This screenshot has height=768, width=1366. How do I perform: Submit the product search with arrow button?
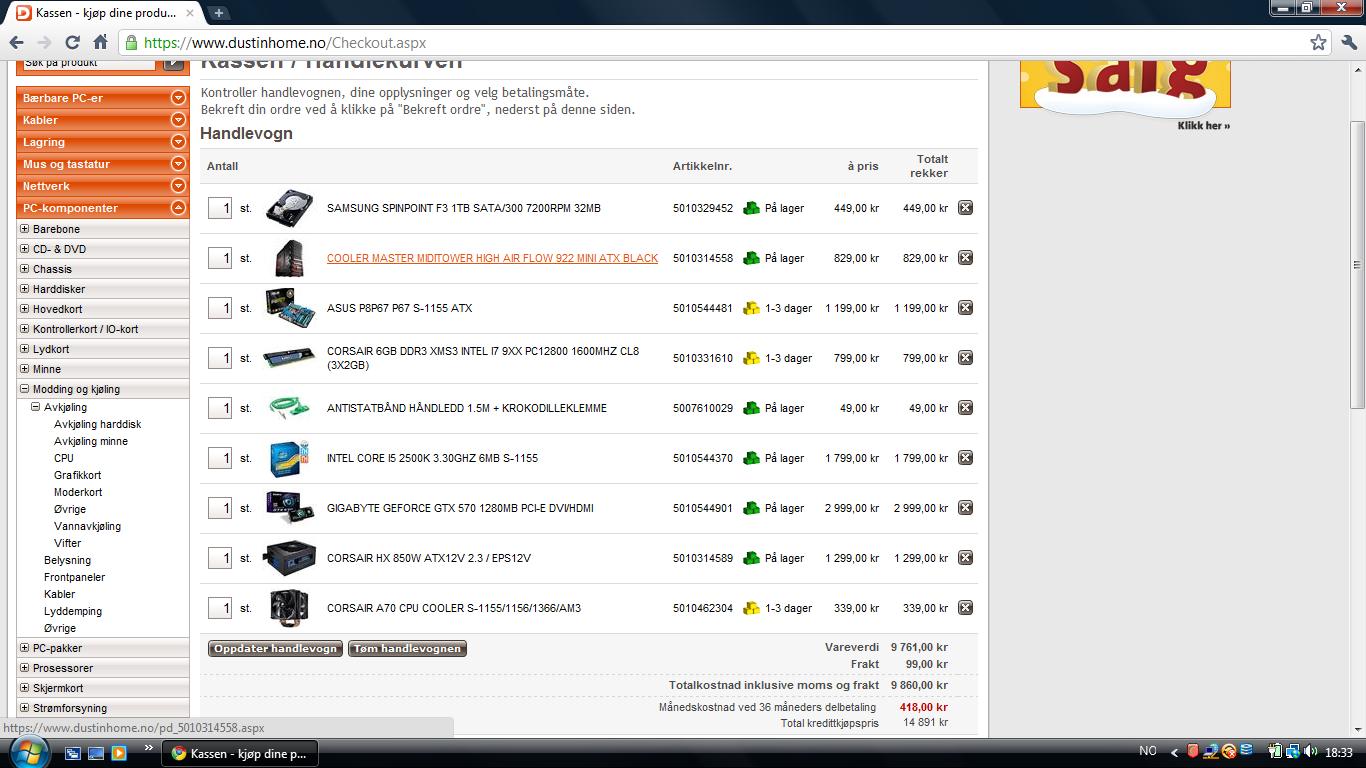[x=174, y=63]
